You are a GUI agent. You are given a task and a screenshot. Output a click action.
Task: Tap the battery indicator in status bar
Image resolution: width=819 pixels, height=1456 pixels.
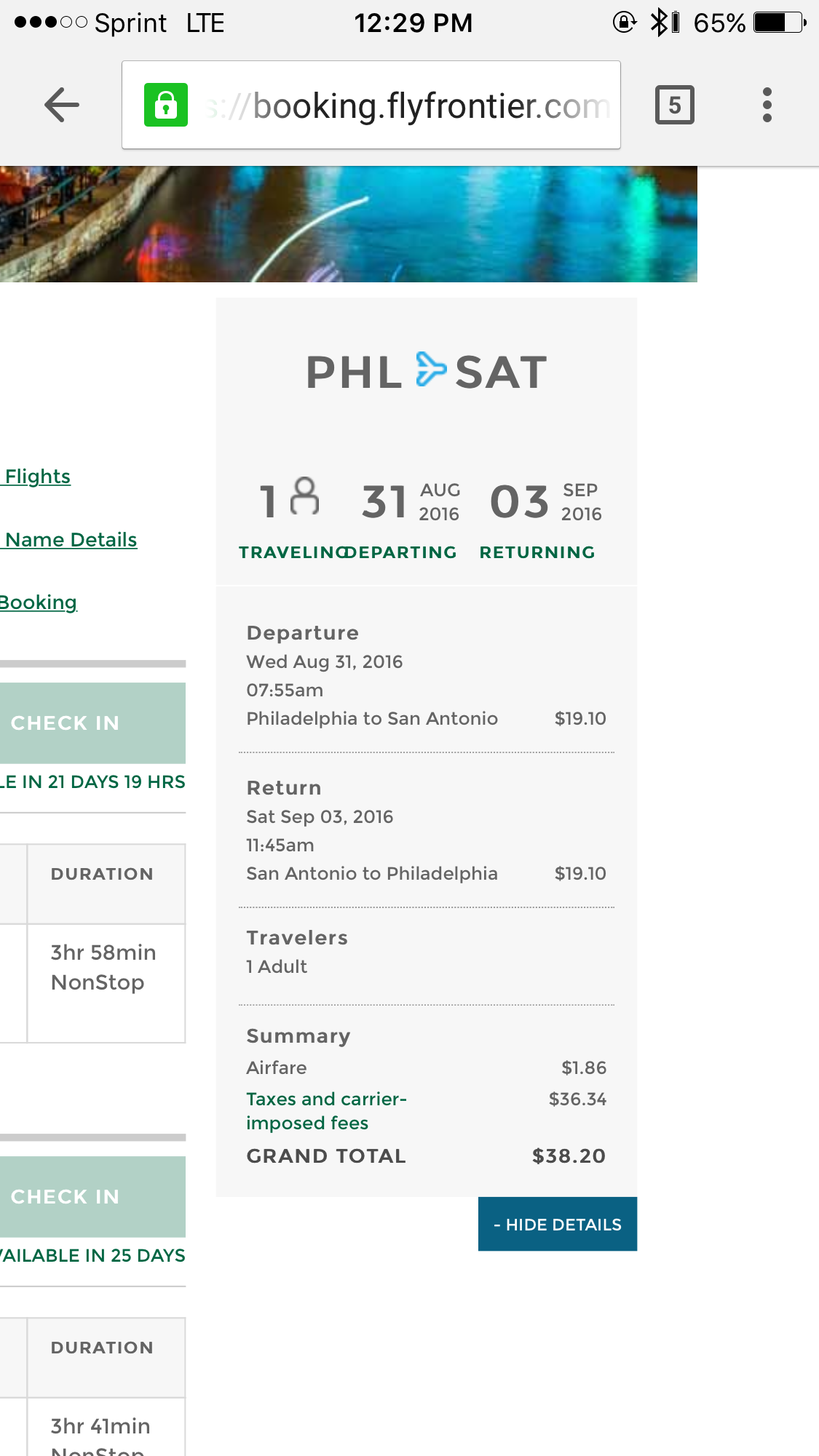(780, 23)
